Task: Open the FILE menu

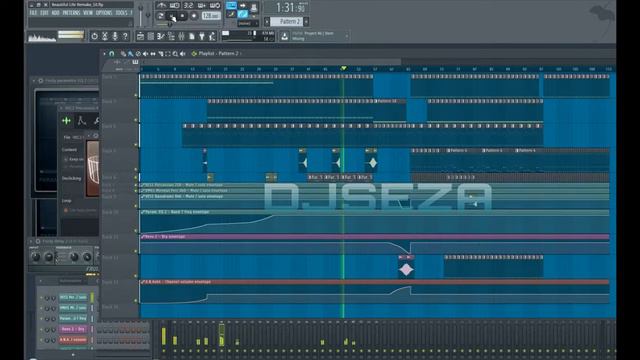Action: (33, 13)
